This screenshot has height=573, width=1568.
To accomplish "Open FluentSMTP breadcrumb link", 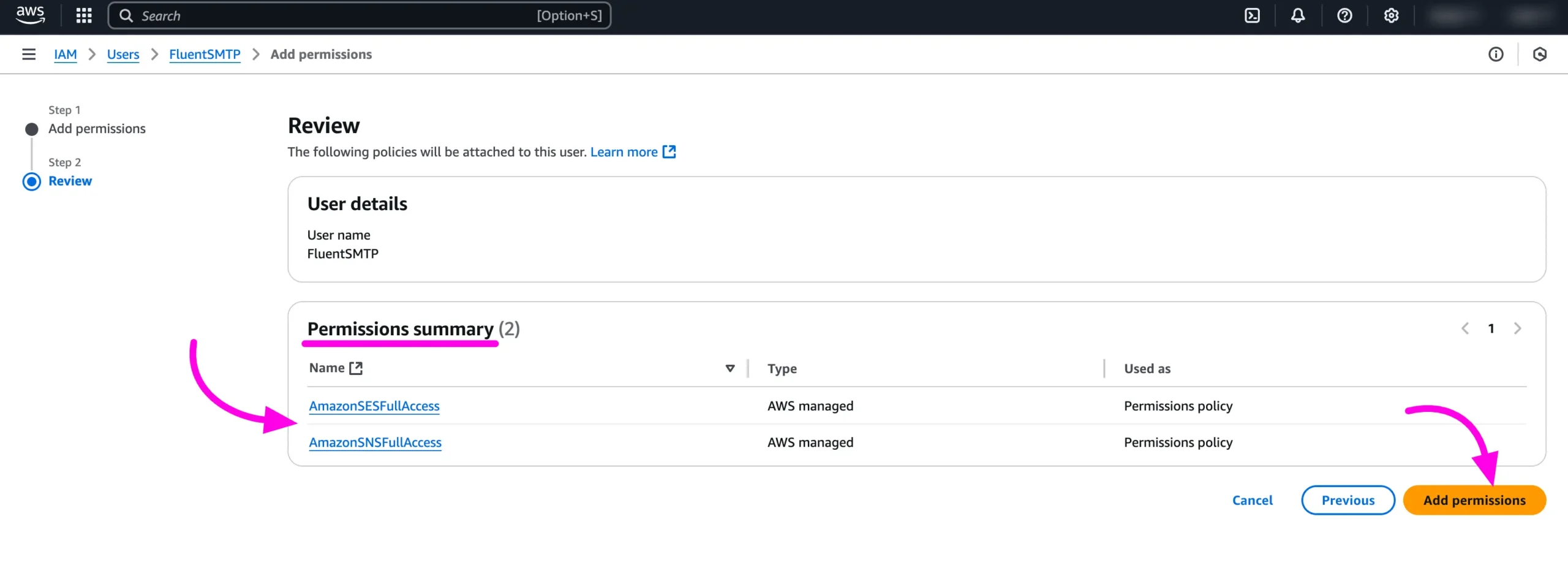I will 205,54.
